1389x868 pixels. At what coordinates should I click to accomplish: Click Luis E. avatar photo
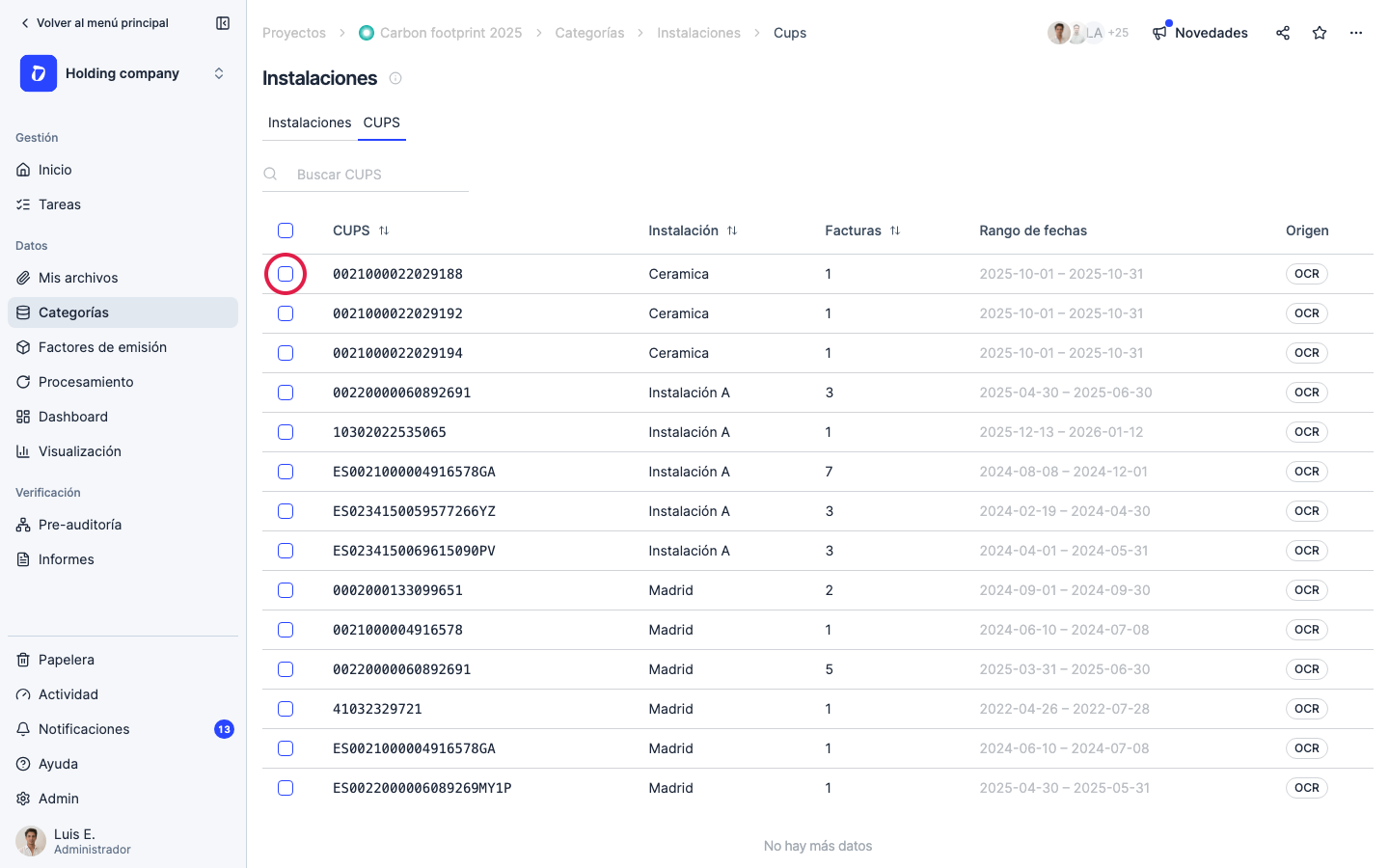[x=31, y=841]
